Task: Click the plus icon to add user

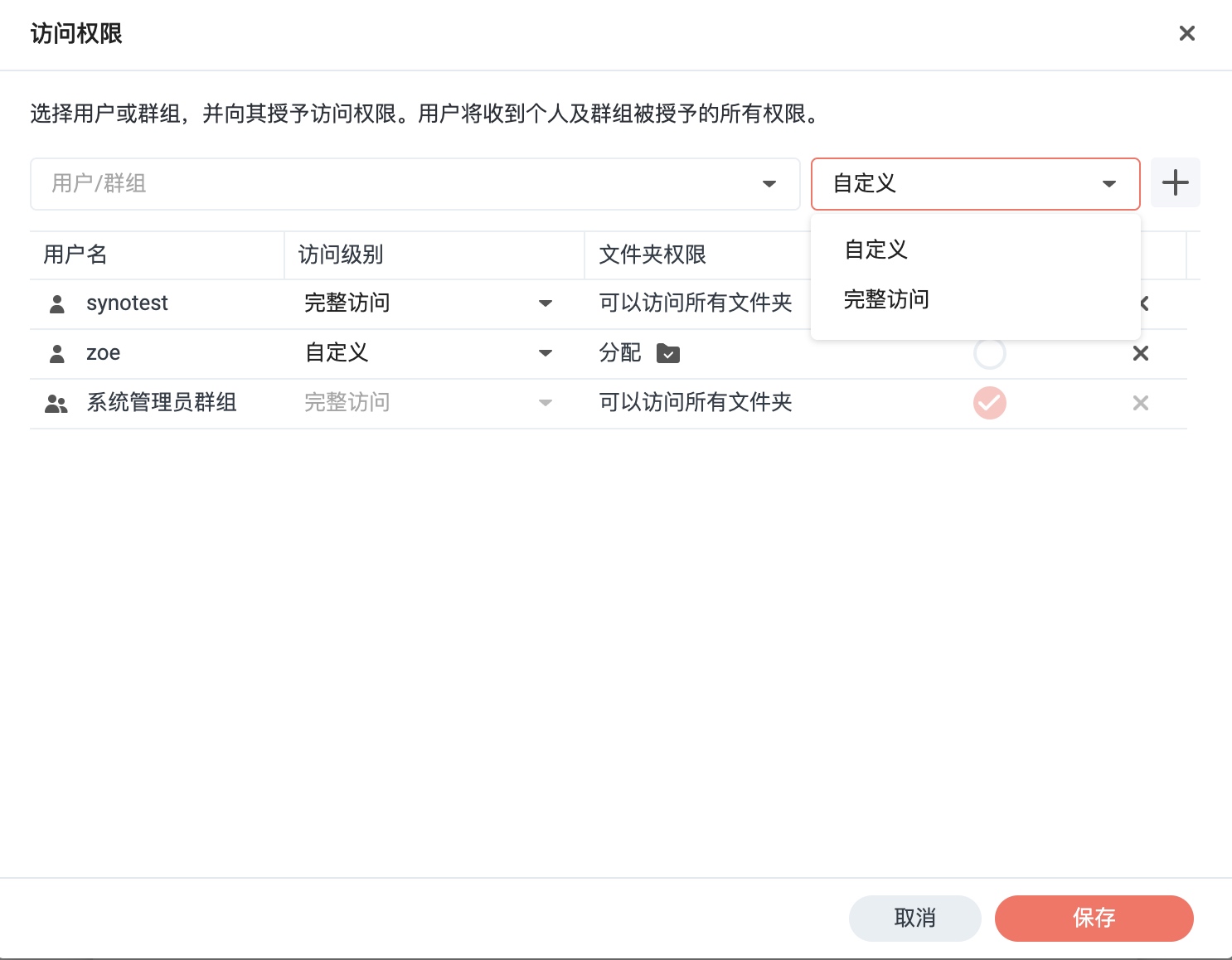Action: (x=1175, y=183)
